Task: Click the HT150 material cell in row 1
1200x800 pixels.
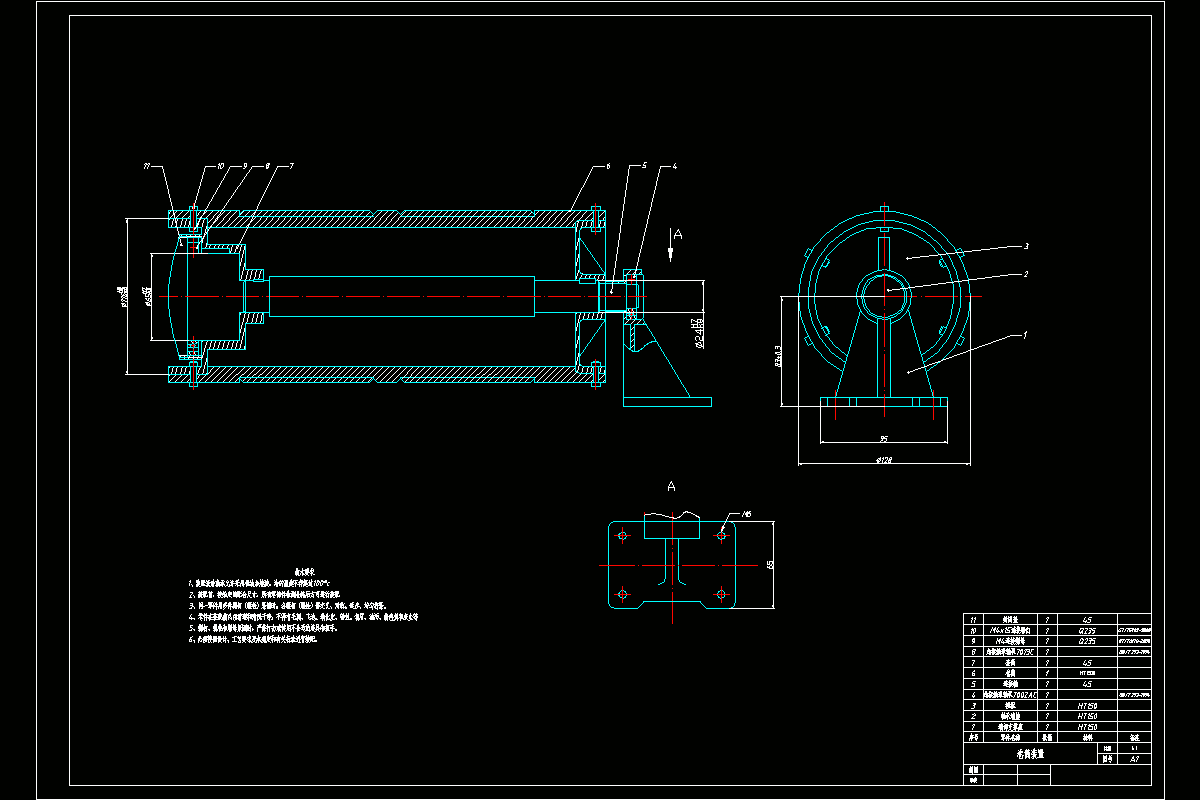Action: coord(1087,727)
